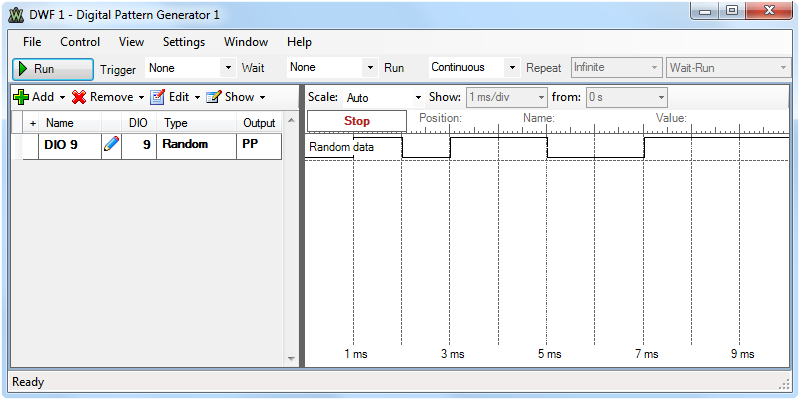Open the Settings menu
The image size is (800, 400).
point(184,42)
